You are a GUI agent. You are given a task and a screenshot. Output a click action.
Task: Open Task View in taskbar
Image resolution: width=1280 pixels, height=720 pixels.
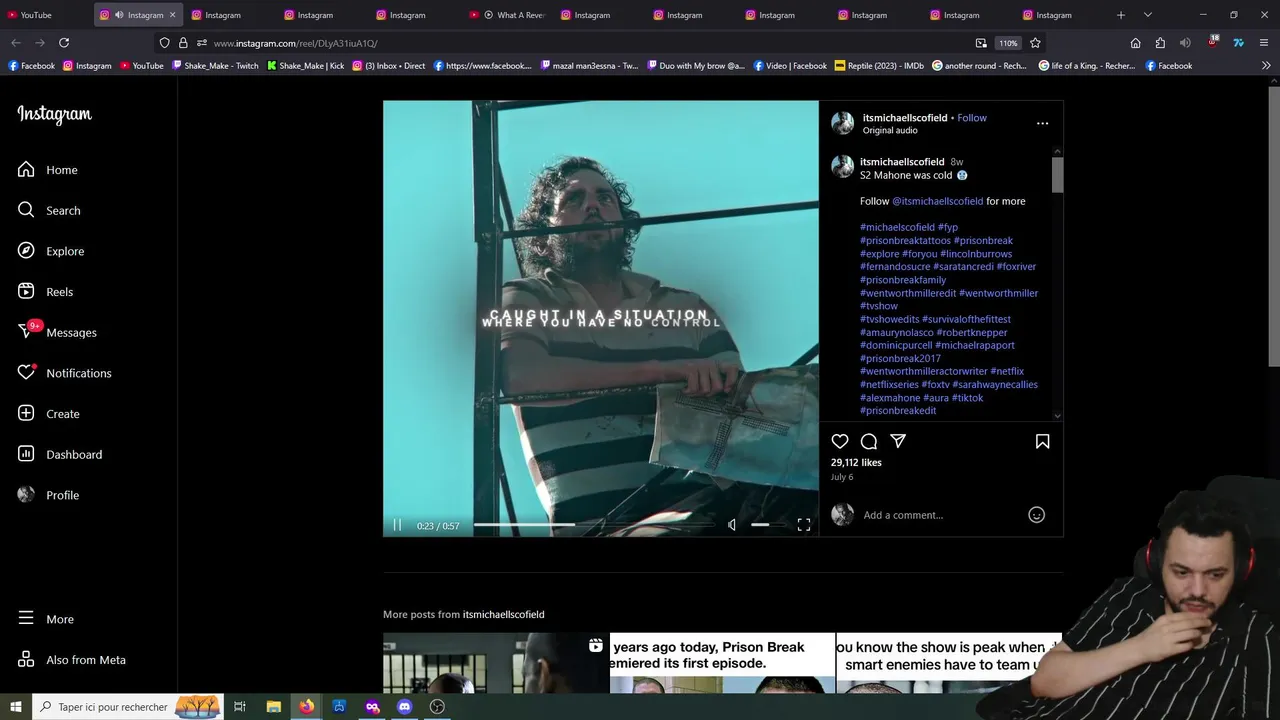click(x=240, y=706)
